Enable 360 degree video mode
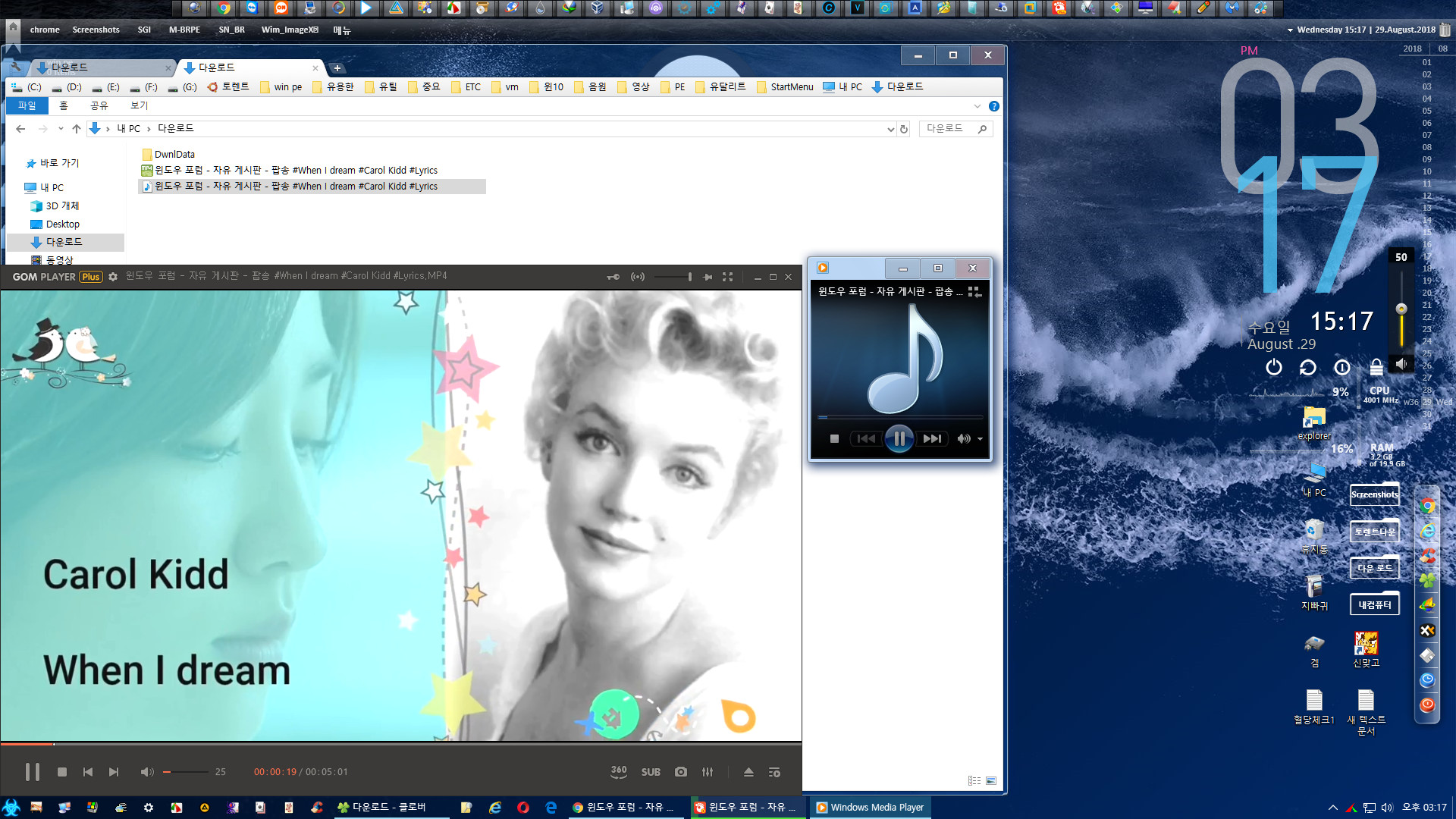This screenshot has width=1456, height=819. tap(619, 772)
